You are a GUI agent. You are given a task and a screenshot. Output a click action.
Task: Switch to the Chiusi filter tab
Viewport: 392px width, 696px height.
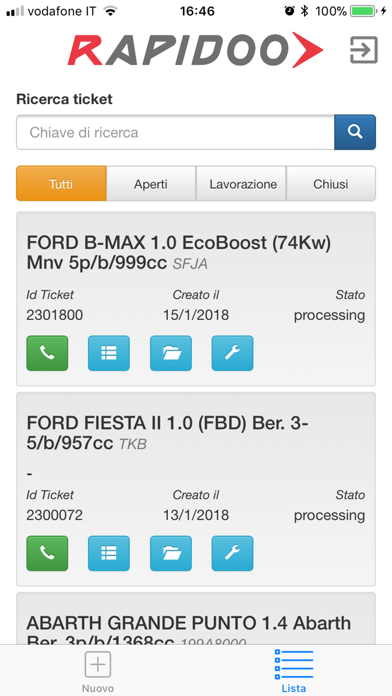[331, 184]
